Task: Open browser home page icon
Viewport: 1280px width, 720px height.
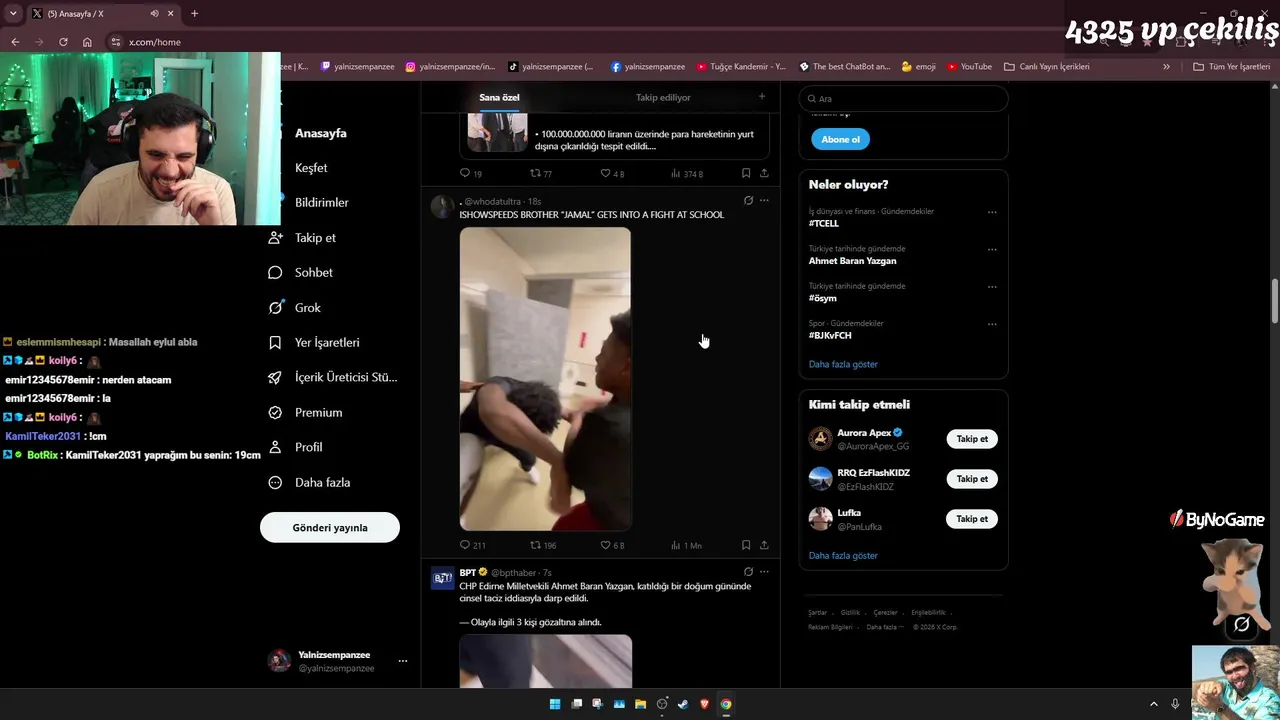Action: pos(87,42)
